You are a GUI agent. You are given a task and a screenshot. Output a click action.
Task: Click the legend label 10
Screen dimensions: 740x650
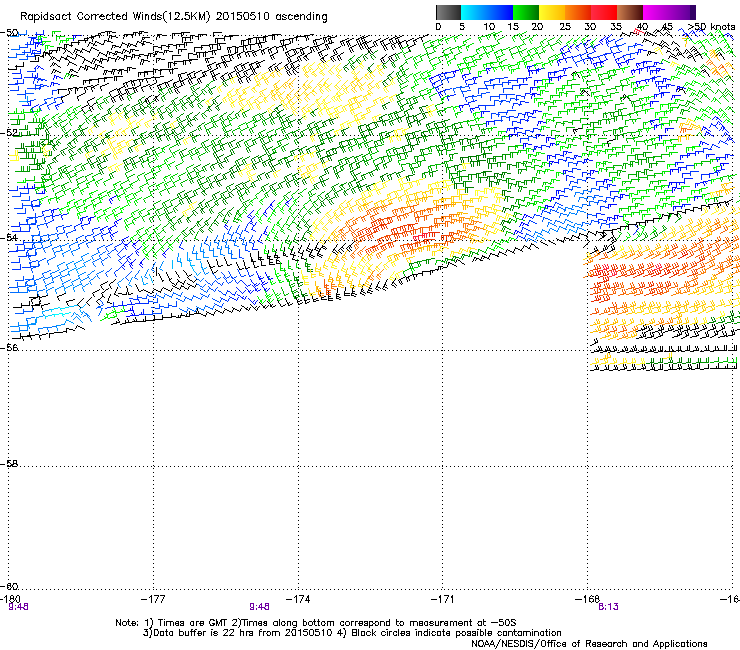(x=489, y=26)
